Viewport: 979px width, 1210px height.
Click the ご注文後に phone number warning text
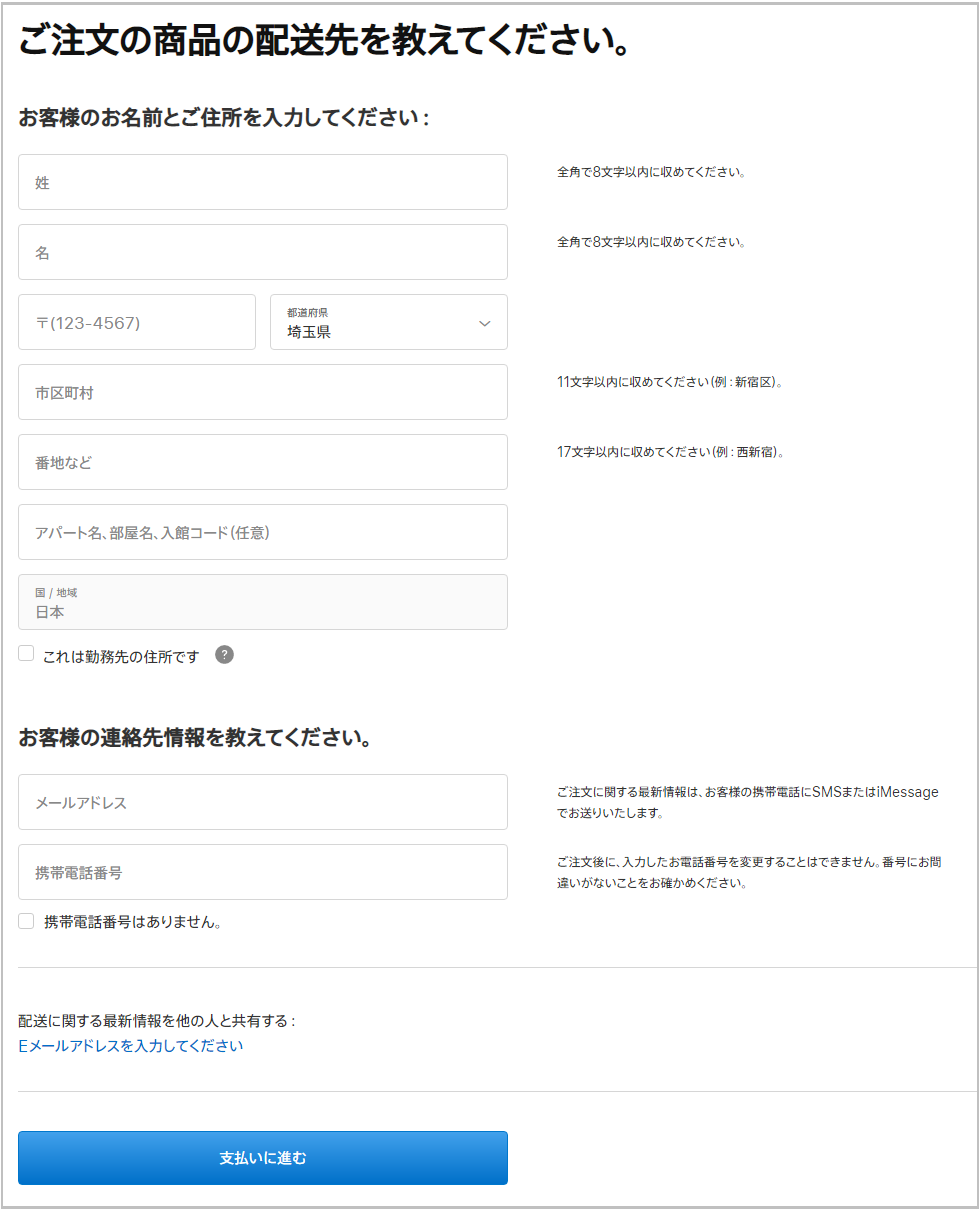click(749, 872)
